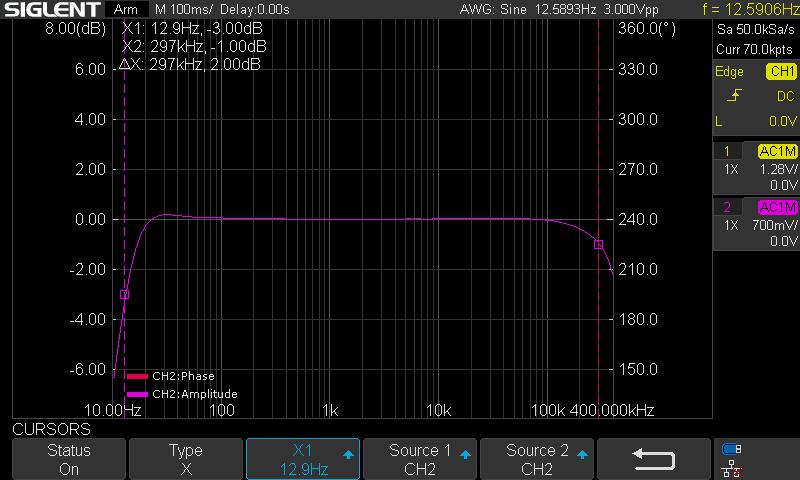Click the 8.00(dB) axis top label
Viewport: 800px width, 480px height.
76,28
